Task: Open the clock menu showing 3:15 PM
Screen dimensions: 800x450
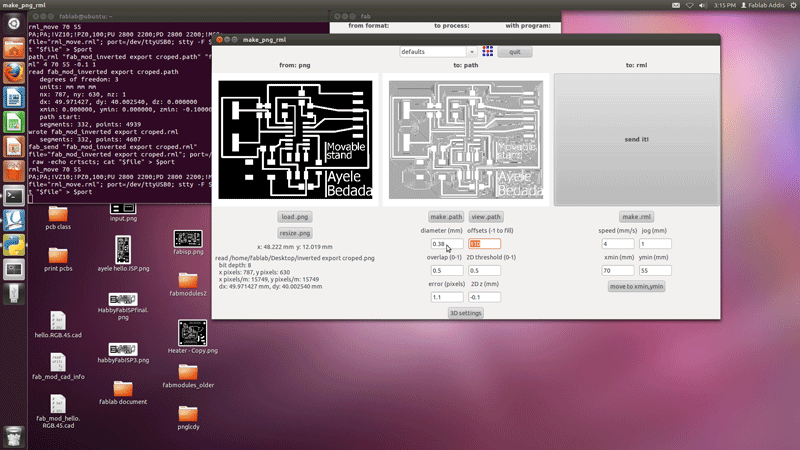Action: [x=724, y=5]
